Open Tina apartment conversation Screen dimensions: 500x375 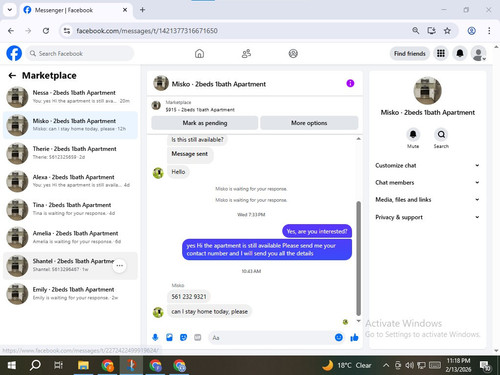(70, 209)
